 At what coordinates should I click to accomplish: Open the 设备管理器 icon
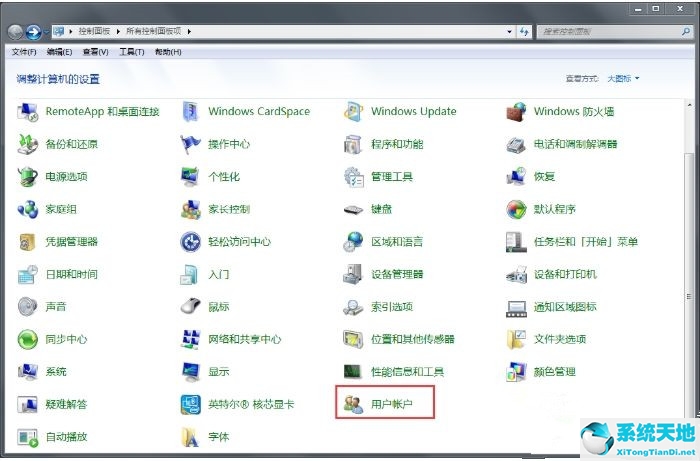click(353, 274)
